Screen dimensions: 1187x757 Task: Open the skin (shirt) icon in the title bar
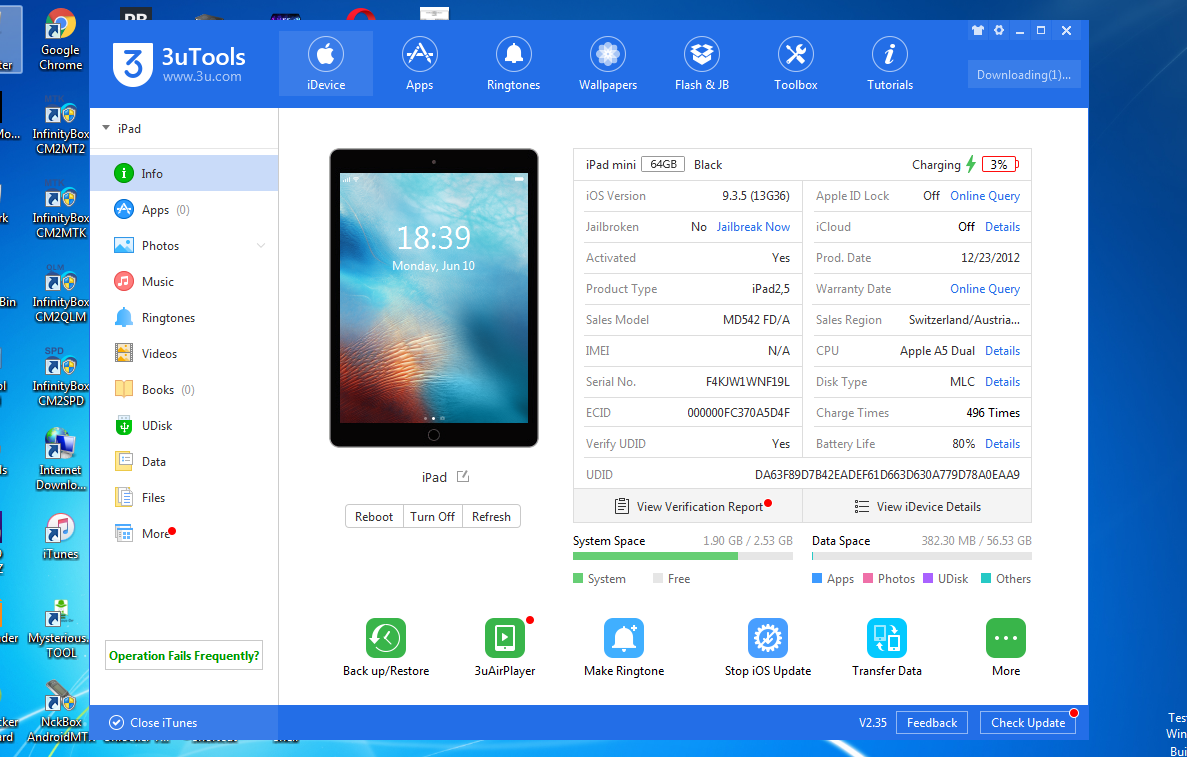(x=977, y=30)
